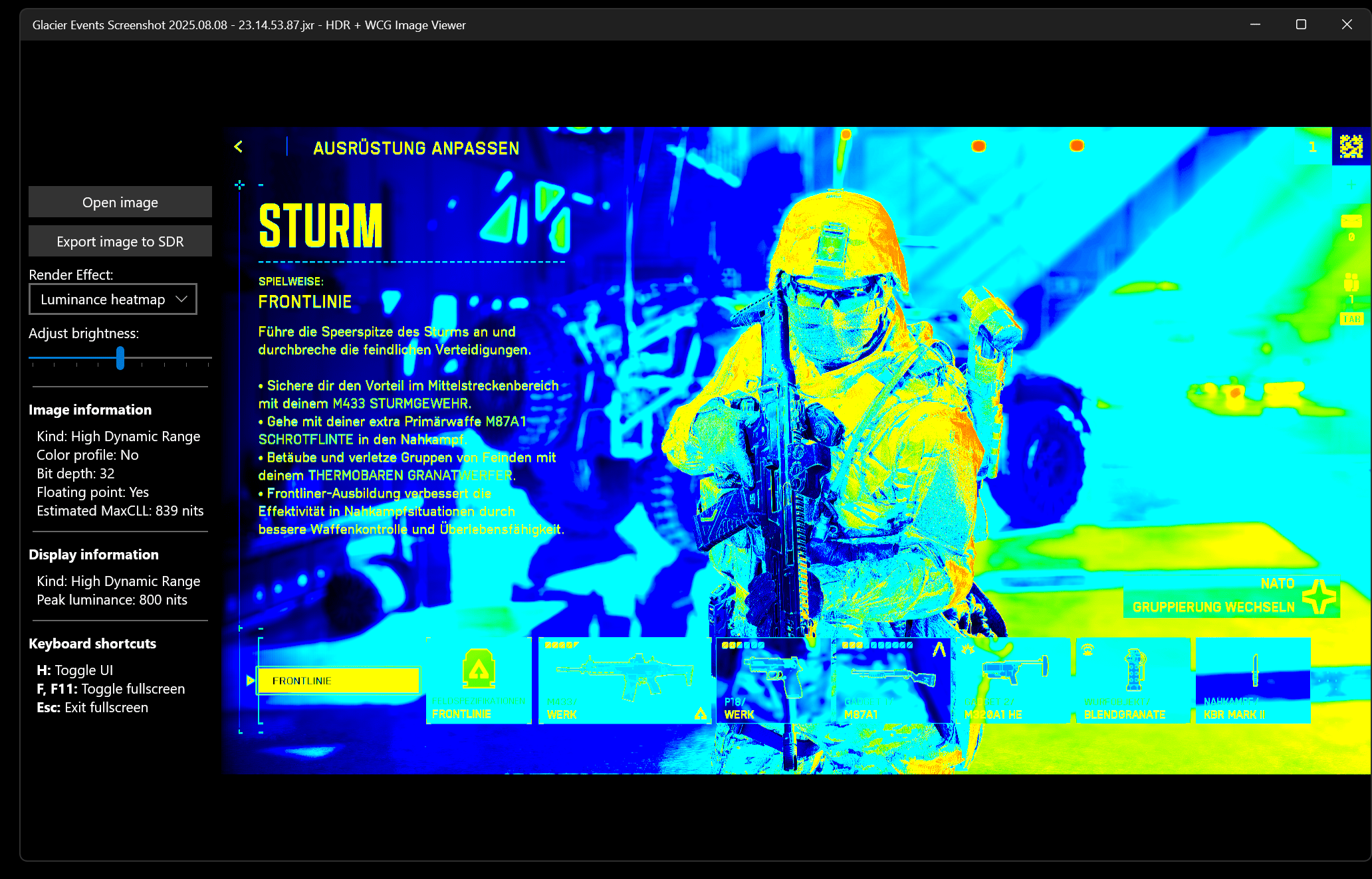Open the Render Effect dropdown
Viewport: 1372px width, 879px height.
click(112, 300)
